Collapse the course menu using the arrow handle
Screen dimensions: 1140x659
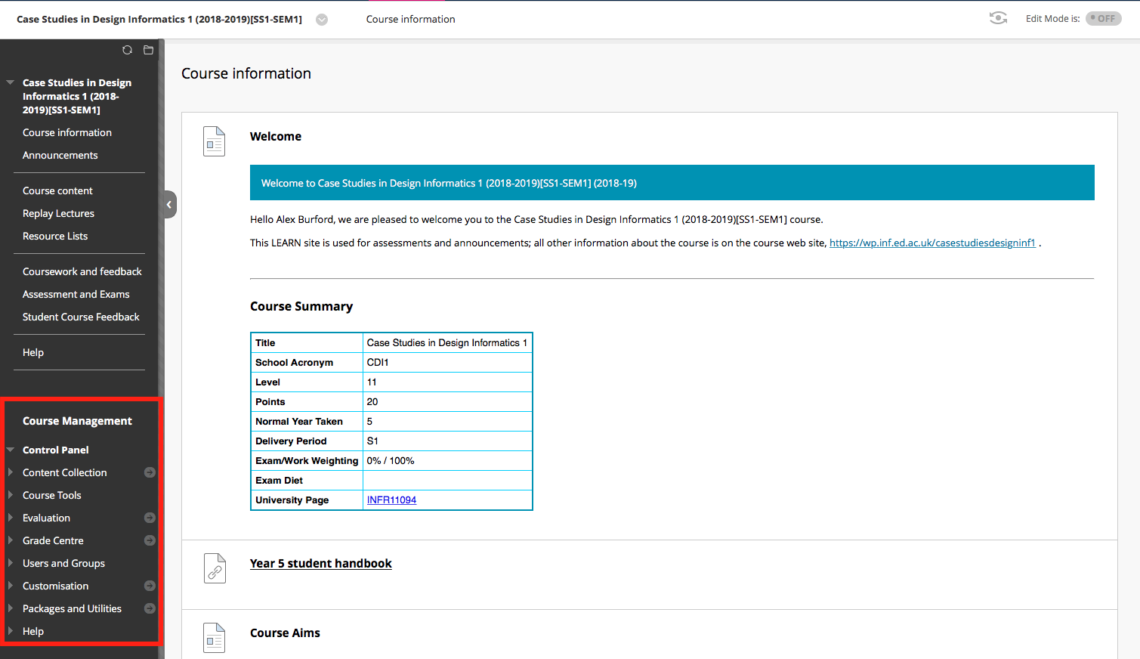[168, 203]
